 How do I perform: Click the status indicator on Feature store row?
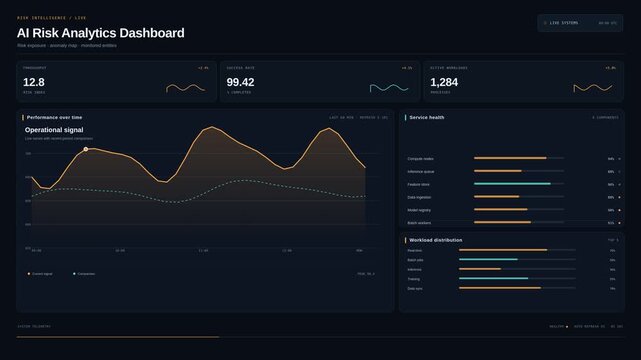619,184
